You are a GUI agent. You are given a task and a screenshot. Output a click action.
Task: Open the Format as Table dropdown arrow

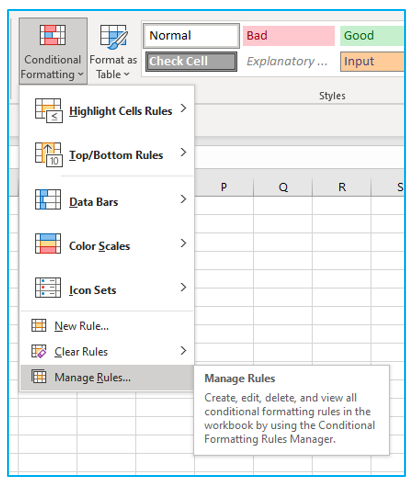127,74
